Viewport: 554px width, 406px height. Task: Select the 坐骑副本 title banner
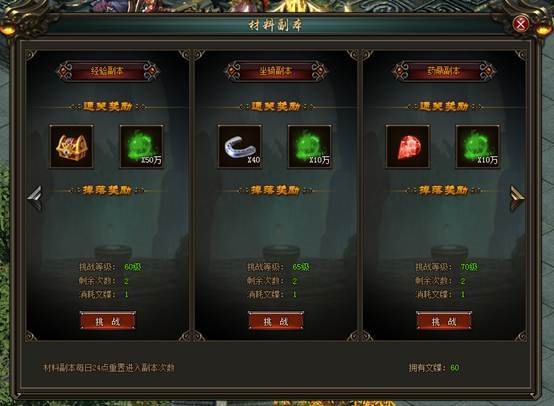(276, 71)
